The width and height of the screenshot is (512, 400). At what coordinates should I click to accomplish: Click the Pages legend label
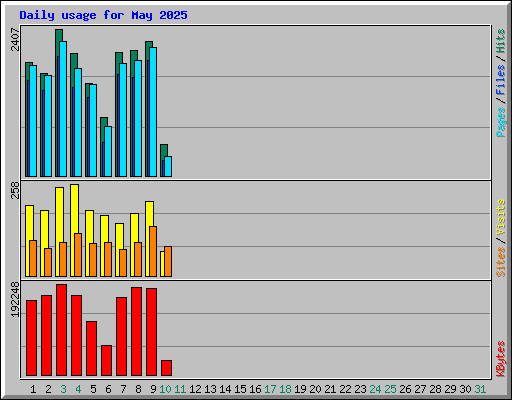click(x=500, y=122)
